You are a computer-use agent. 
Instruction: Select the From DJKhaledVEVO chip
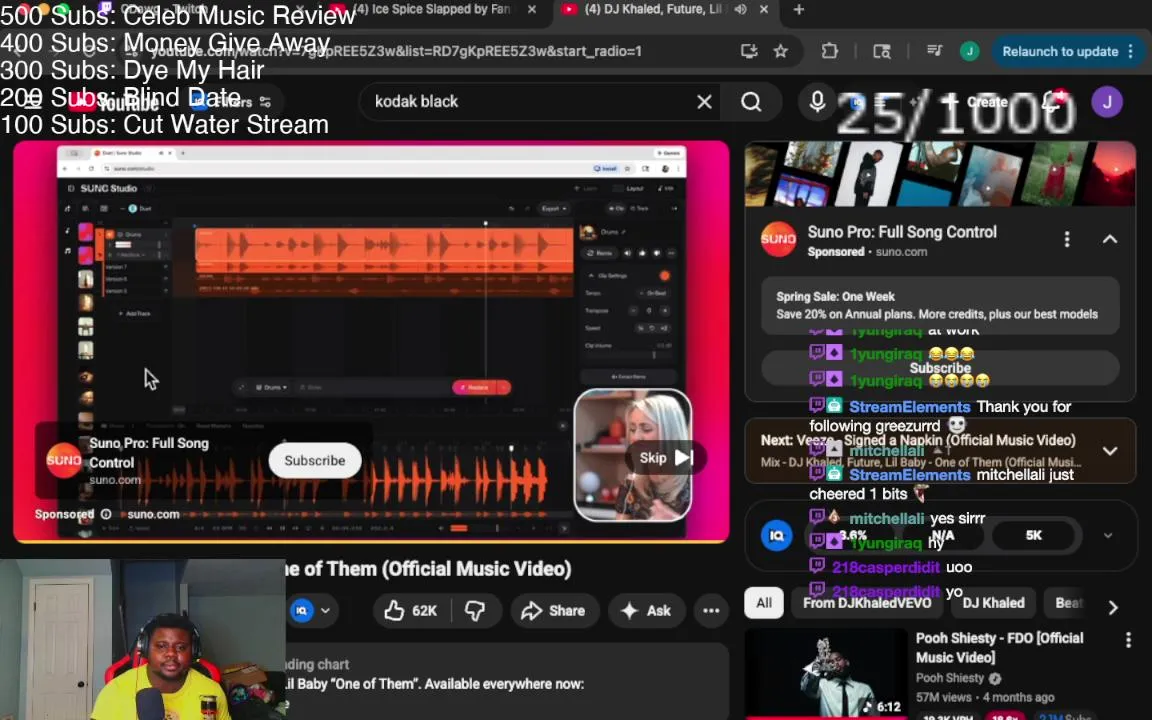[867, 603]
